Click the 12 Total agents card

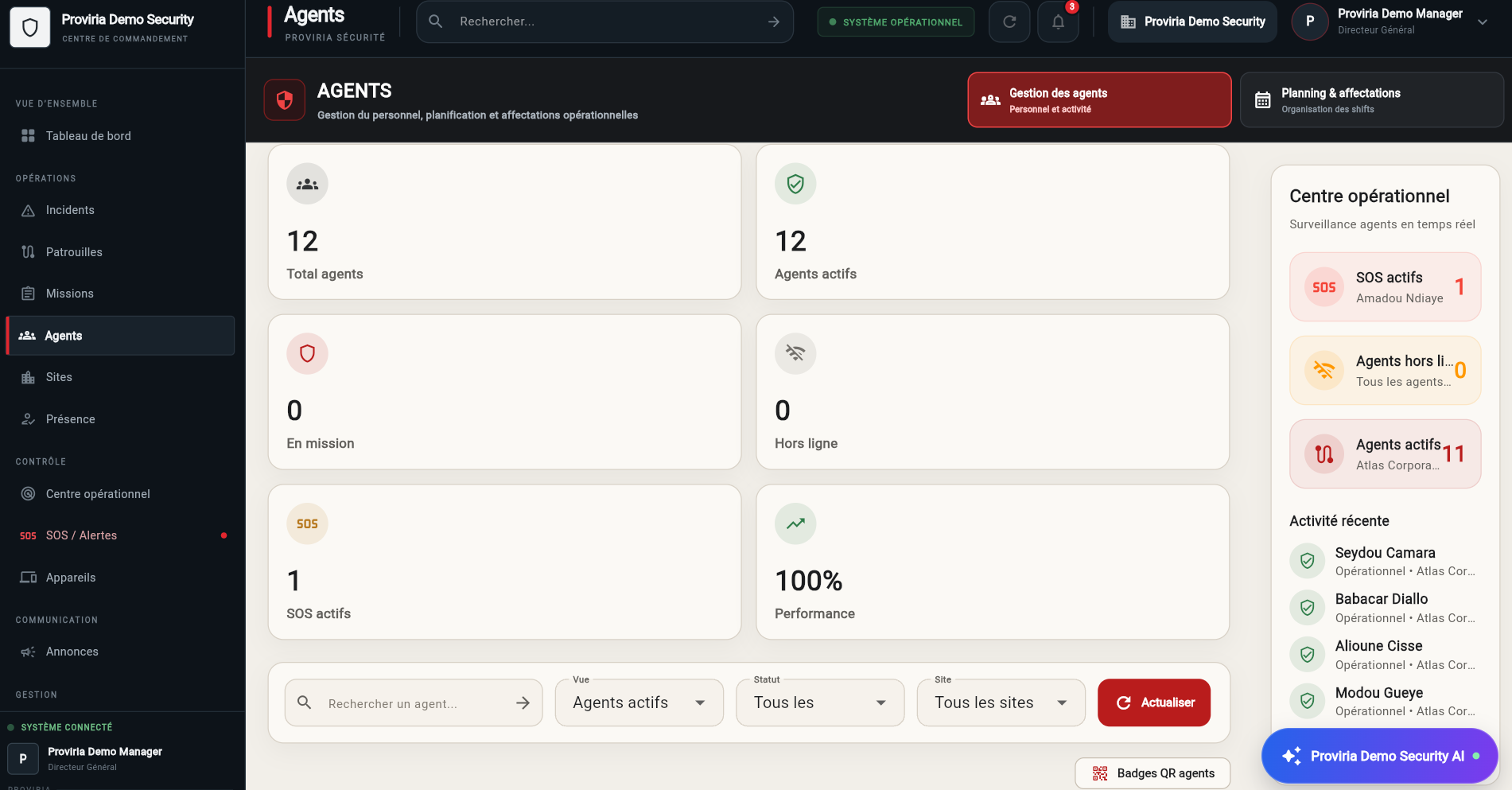click(x=505, y=222)
